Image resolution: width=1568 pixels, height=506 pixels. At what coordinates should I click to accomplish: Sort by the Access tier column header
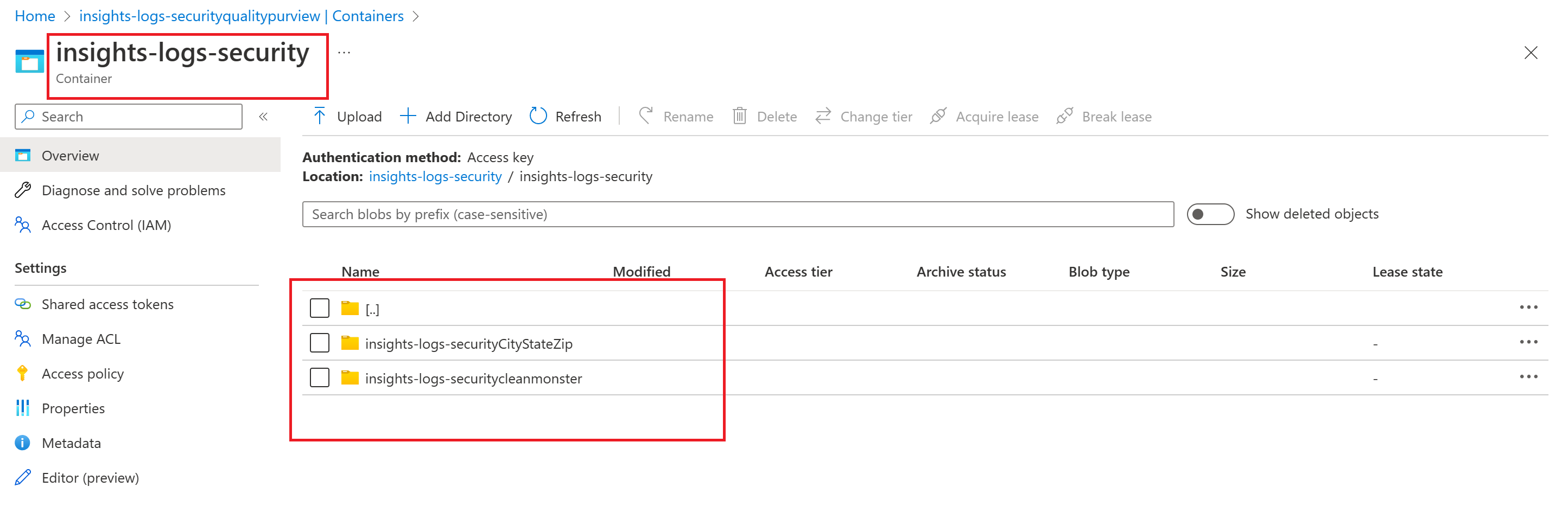(x=798, y=271)
